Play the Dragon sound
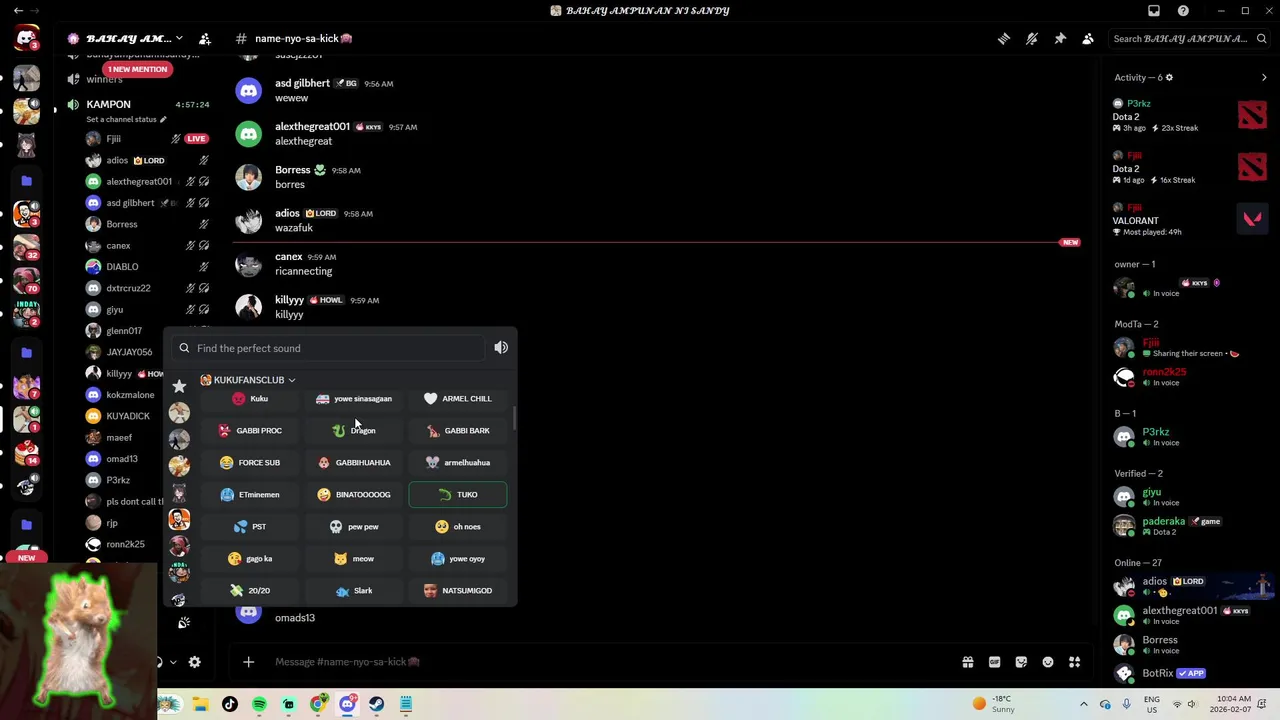The height and width of the screenshot is (720, 1280). click(354, 430)
